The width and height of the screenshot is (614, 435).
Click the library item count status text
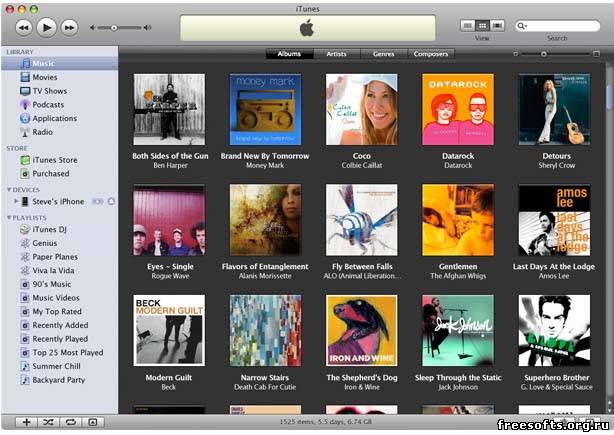[x=326, y=422]
